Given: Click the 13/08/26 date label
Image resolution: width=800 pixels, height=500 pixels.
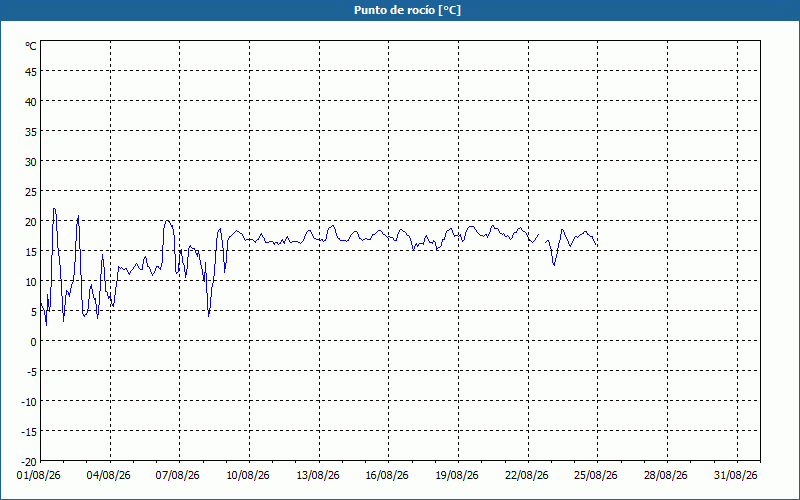Looking at the screenshot, I should [318, 476].
